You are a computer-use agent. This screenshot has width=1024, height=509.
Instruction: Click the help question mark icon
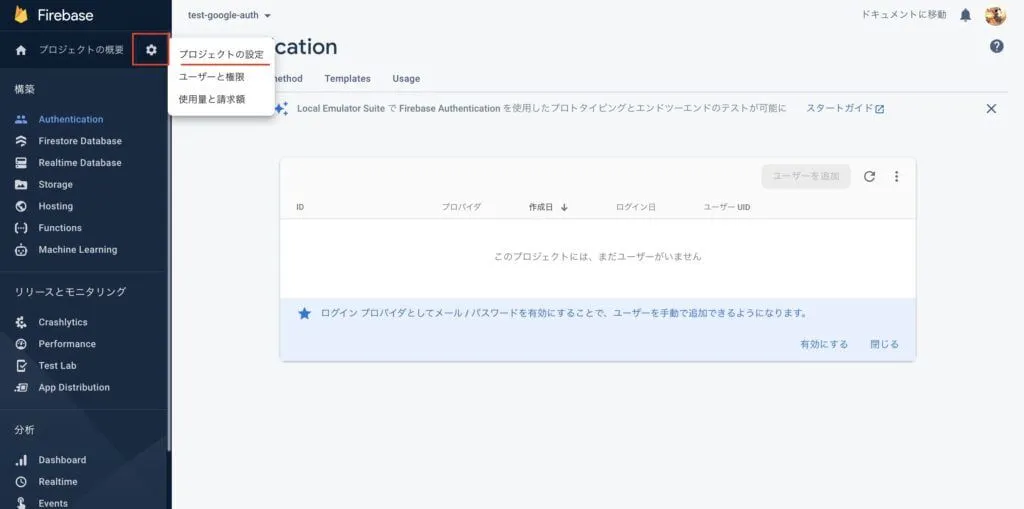pos(996,46)
